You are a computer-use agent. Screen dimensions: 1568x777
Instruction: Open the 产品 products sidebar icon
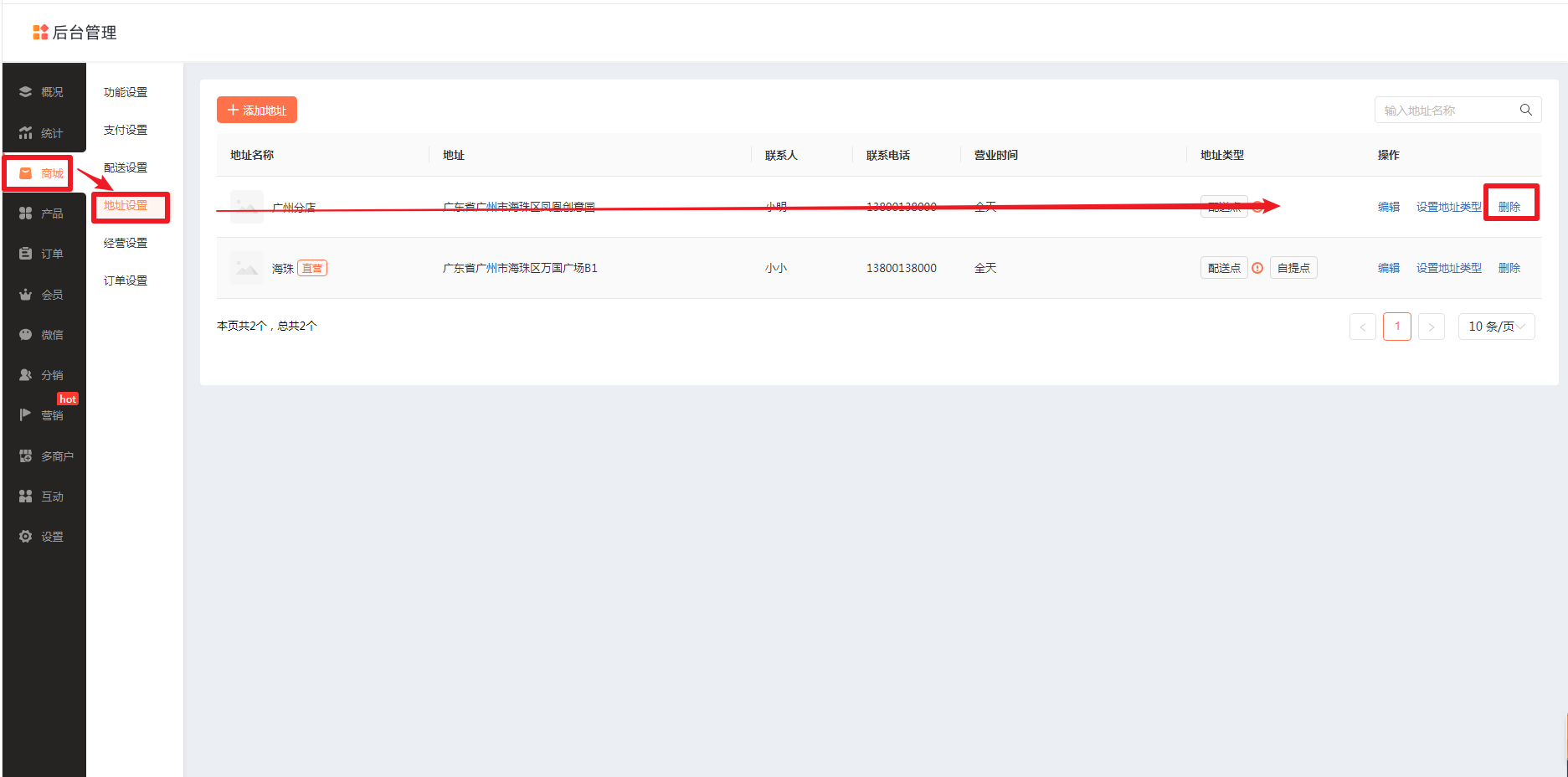(x=25, y=214)
